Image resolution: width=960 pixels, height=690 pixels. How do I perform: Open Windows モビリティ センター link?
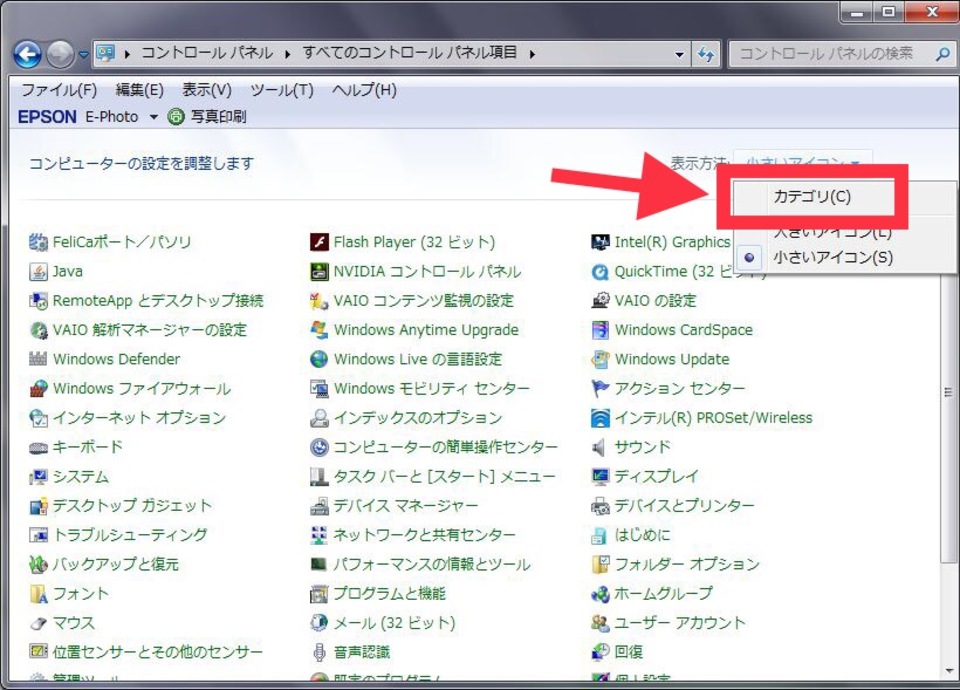click(x=432, y=389)
